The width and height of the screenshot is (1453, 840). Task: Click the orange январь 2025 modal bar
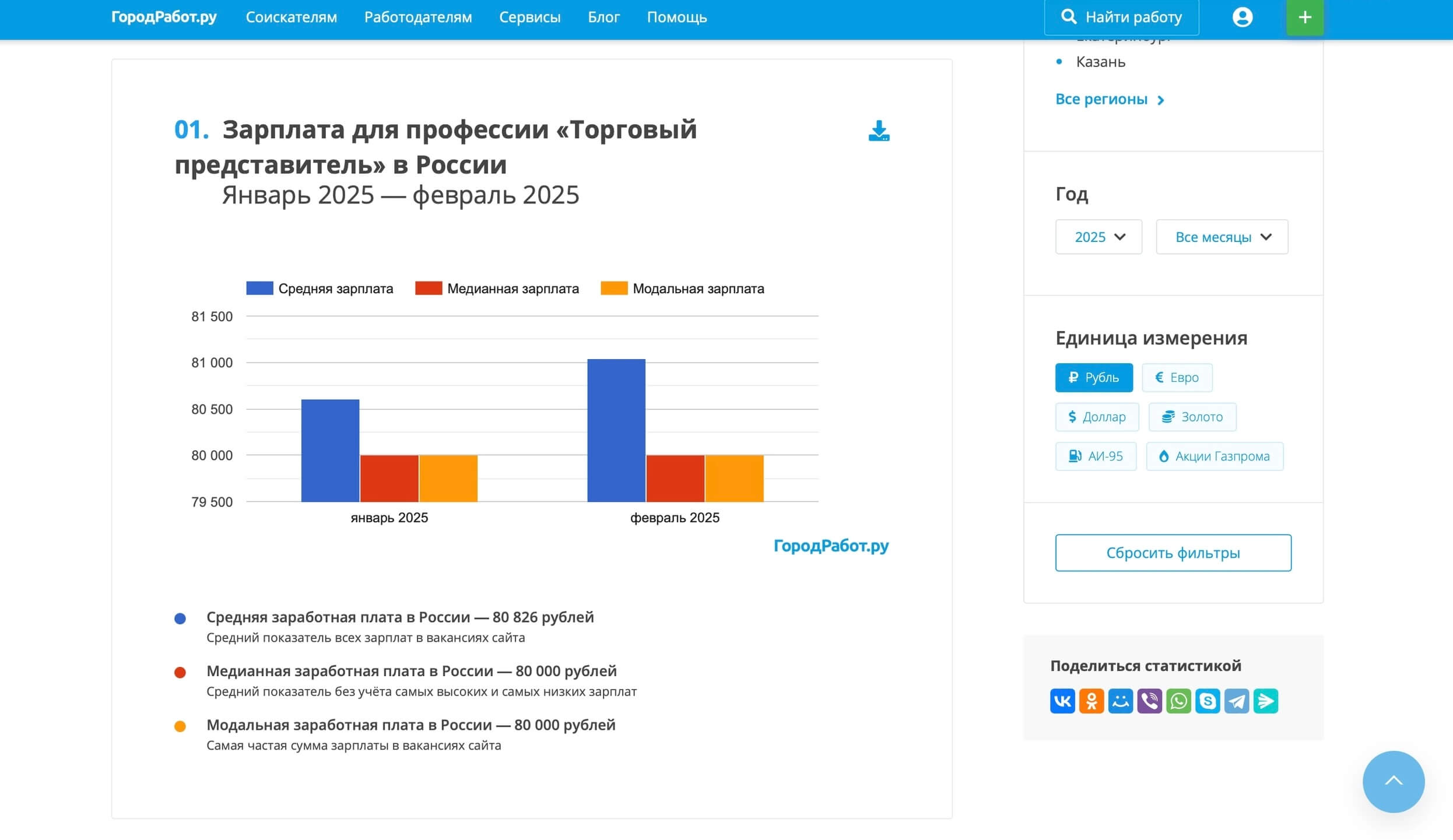click(x=448, y=479)
